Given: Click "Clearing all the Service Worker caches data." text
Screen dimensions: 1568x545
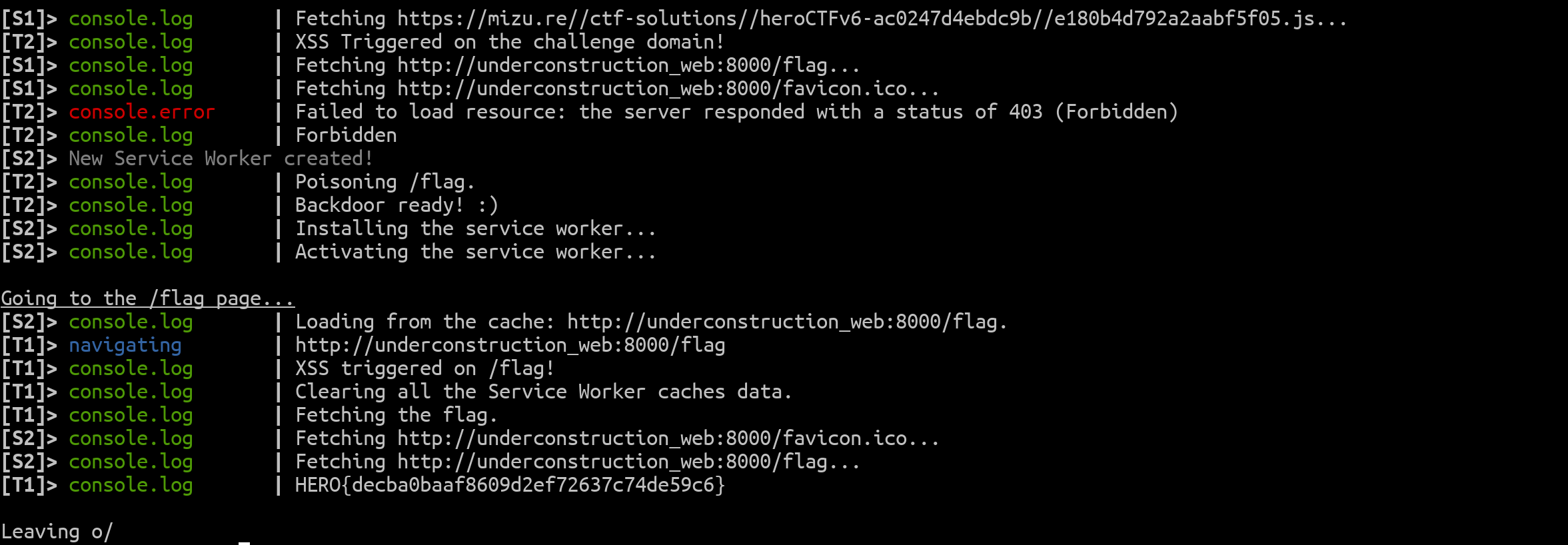Looking at the screenshot, I should [x=543, y=392].
